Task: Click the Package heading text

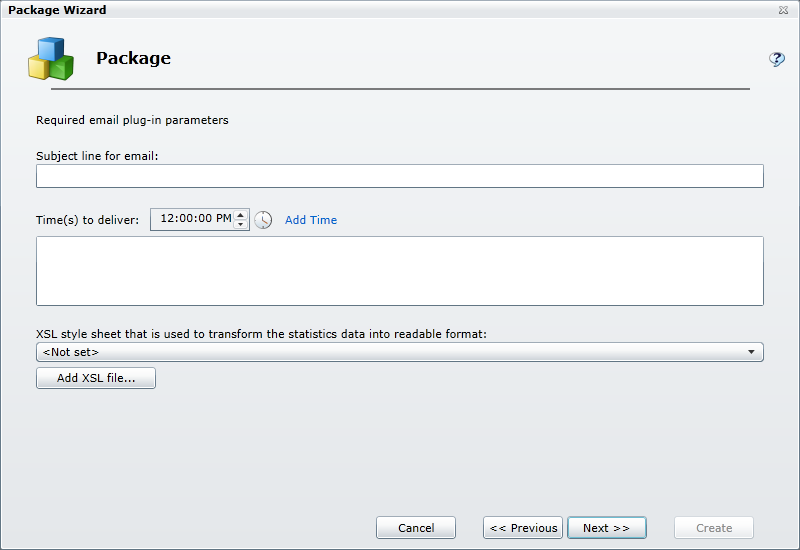Action: click(133, 58)
